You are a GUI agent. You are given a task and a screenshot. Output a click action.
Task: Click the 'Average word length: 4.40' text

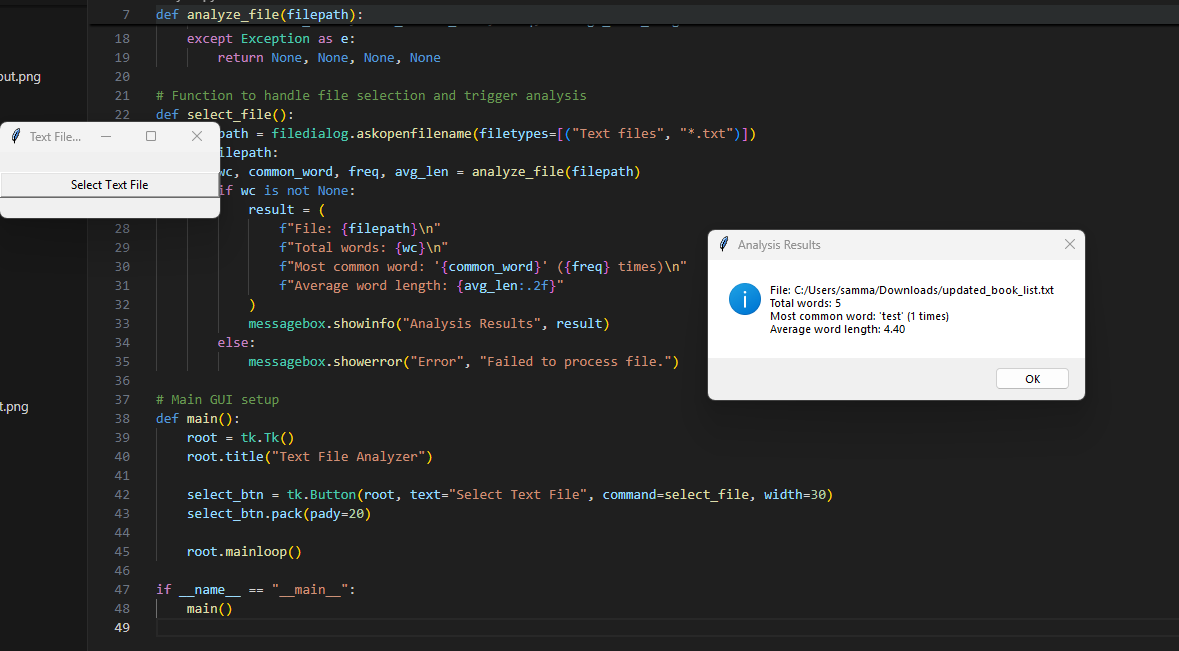pos(837,329)
